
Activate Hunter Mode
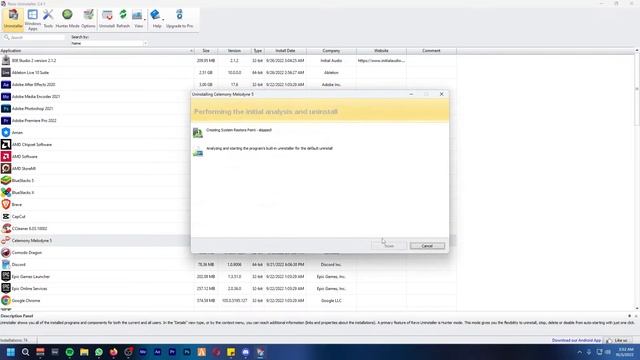click(x=67, y=19)
